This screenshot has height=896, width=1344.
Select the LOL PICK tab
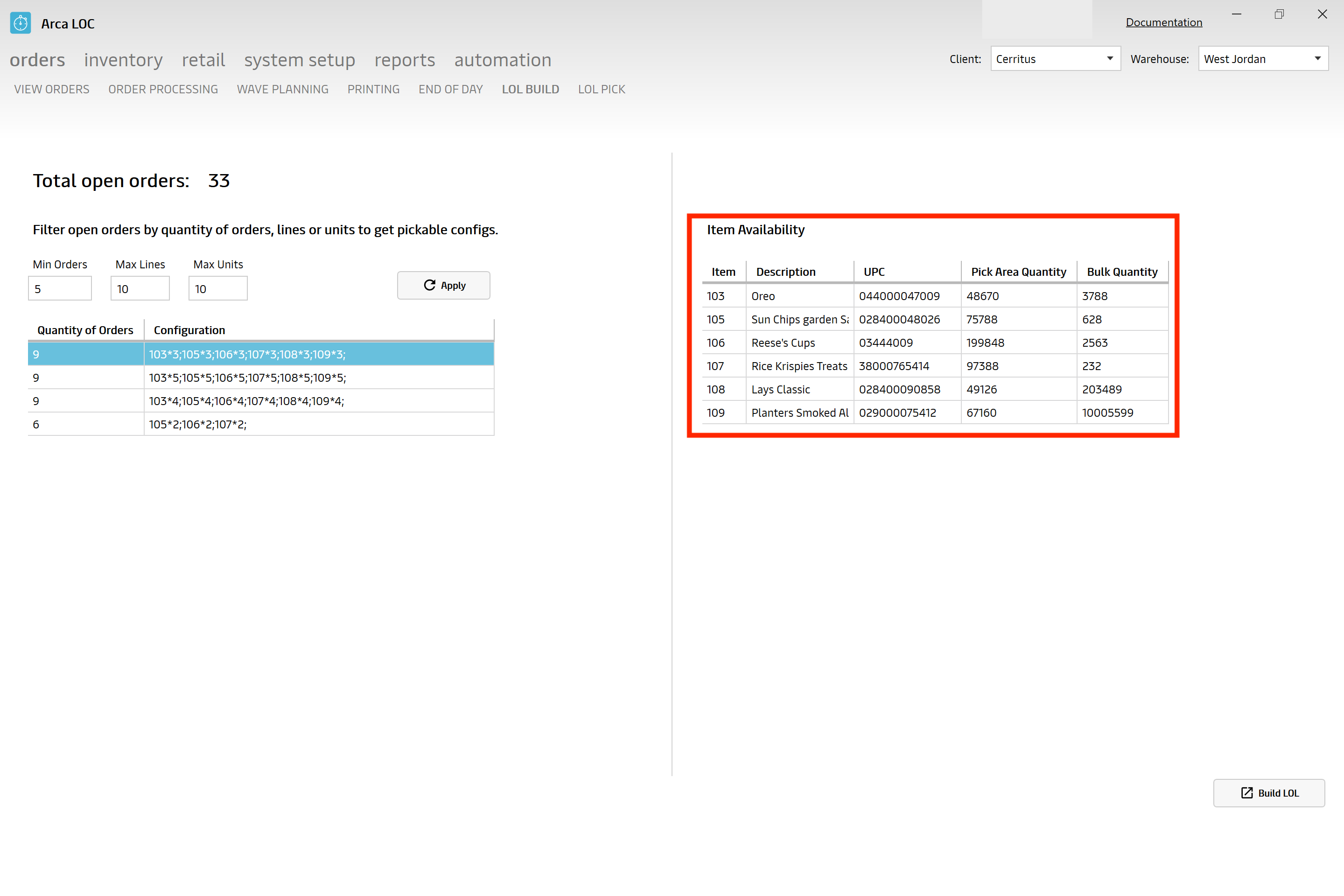pyautogui.click(x=601, y=89)
